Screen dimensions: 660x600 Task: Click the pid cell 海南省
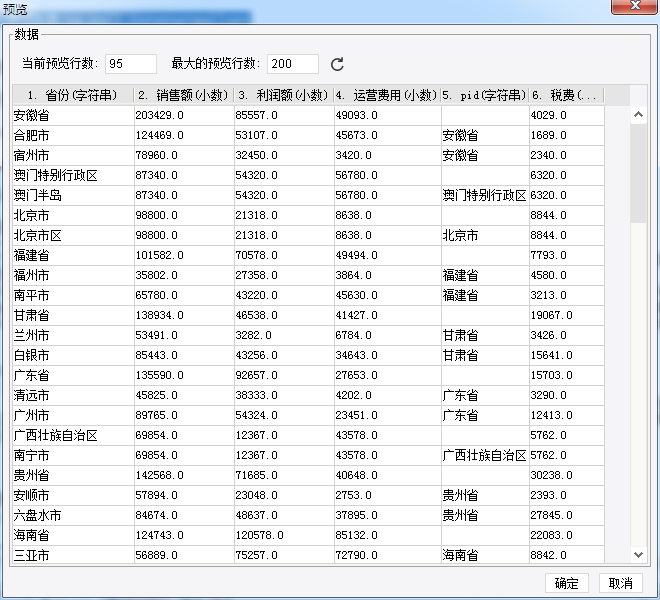click(x=485, y=555)
